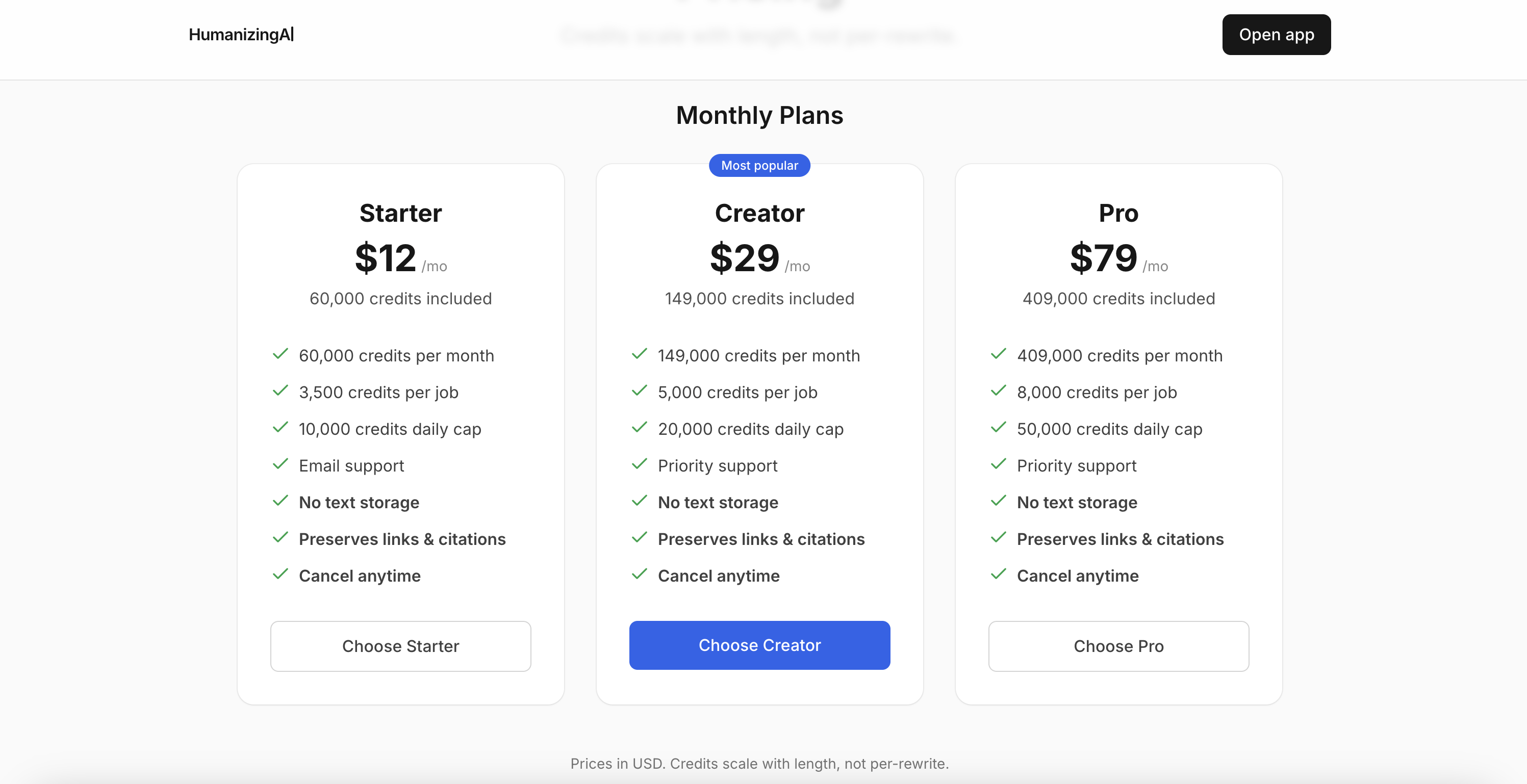This screenshot has height=784, width=1527.
Task: Click the Creator plan $29 price
Action: [x=745, y=258]
